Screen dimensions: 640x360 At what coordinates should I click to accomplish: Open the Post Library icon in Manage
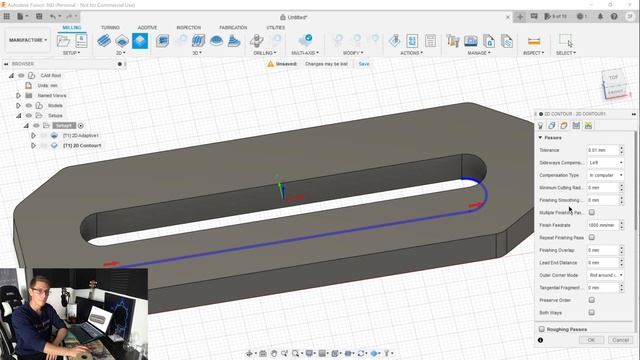click(489, 41)
